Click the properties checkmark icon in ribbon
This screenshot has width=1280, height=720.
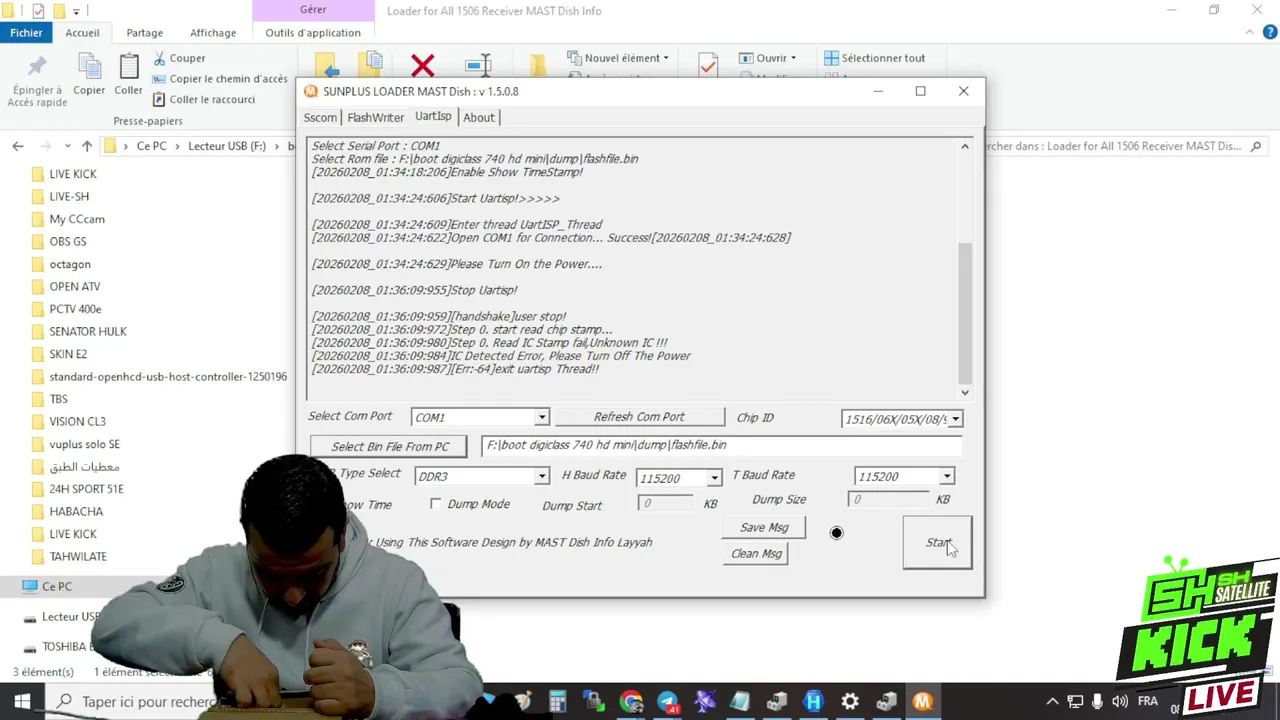708,65
